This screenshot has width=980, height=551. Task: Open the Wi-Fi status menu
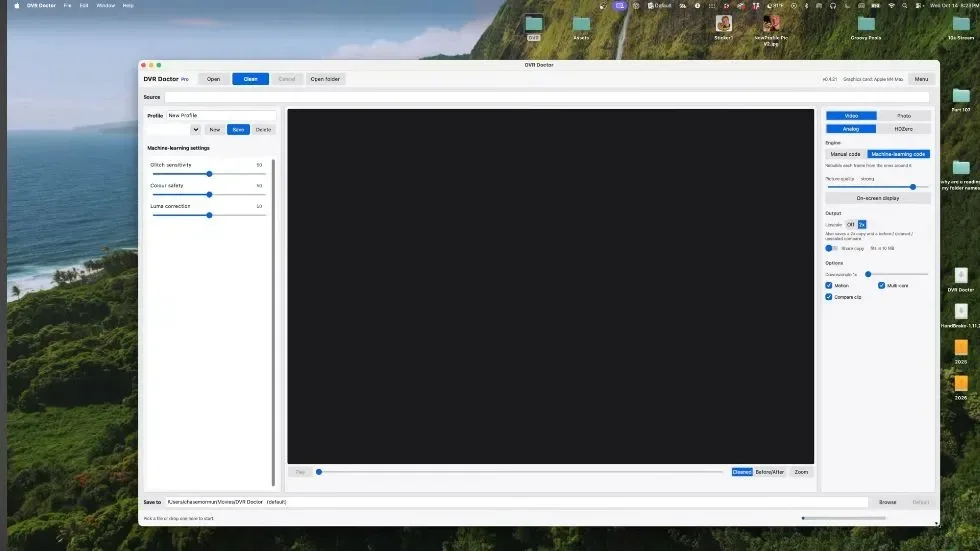891,6
